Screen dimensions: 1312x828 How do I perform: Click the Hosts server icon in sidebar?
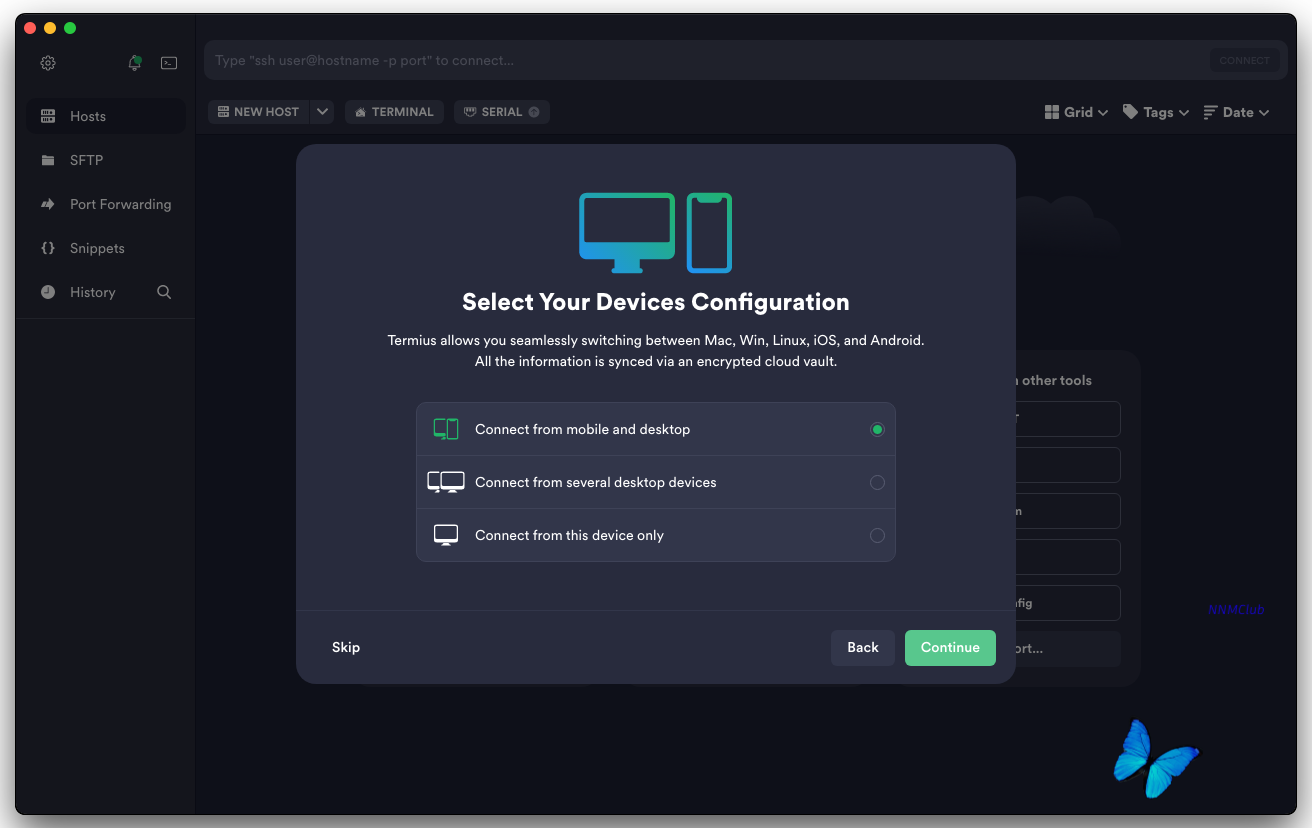click(48, 116)
